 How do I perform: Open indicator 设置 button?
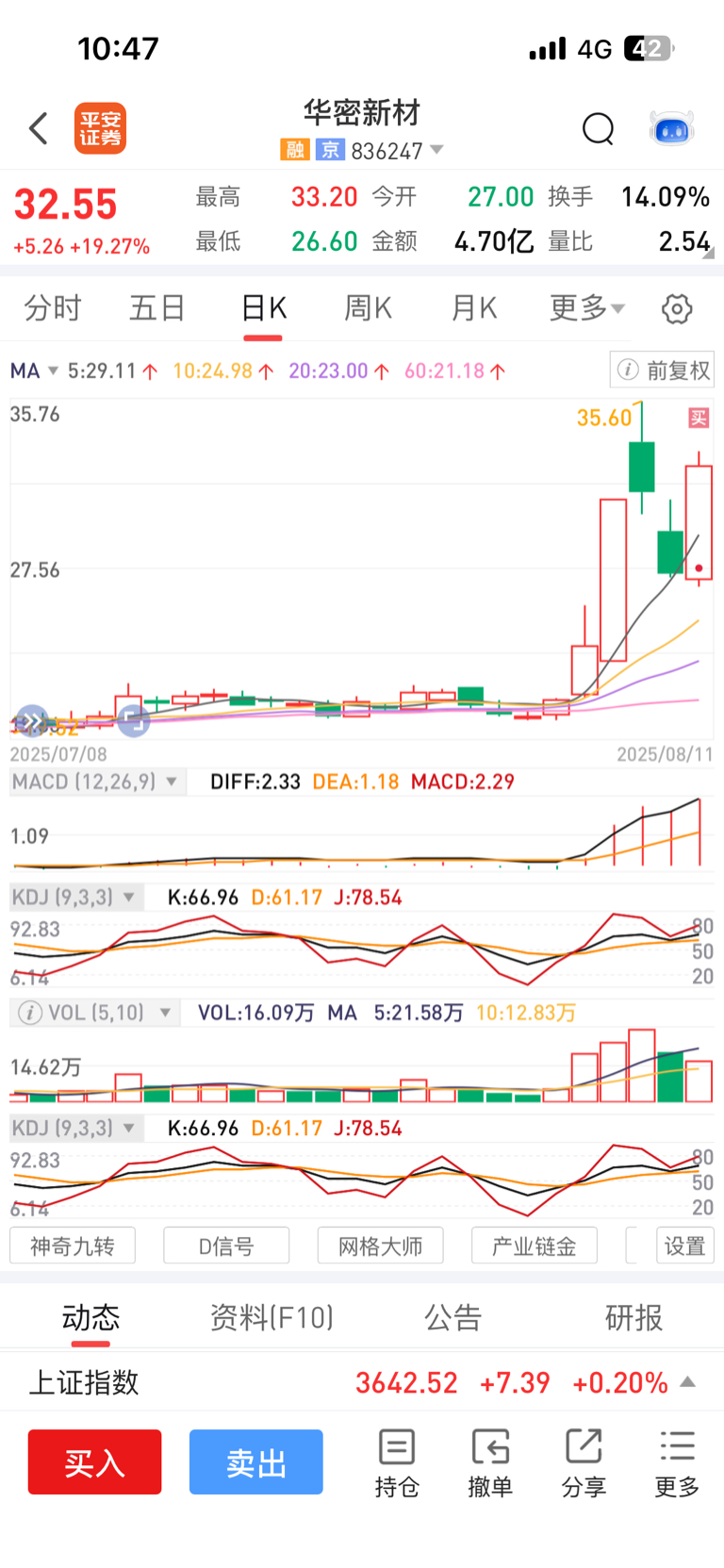[685, 1246]
